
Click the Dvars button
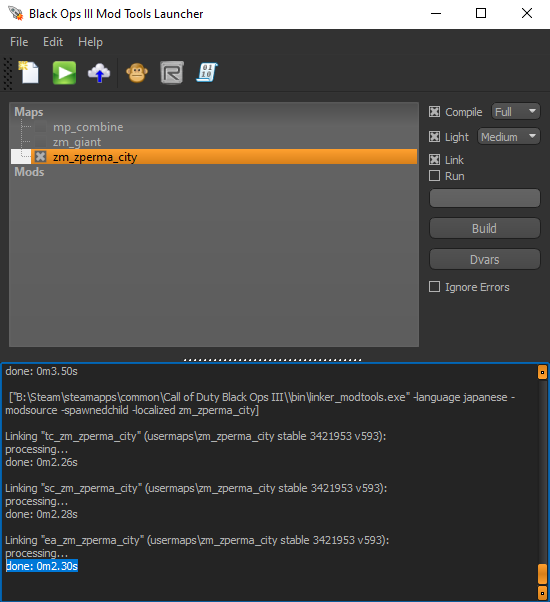pos(484,260)
